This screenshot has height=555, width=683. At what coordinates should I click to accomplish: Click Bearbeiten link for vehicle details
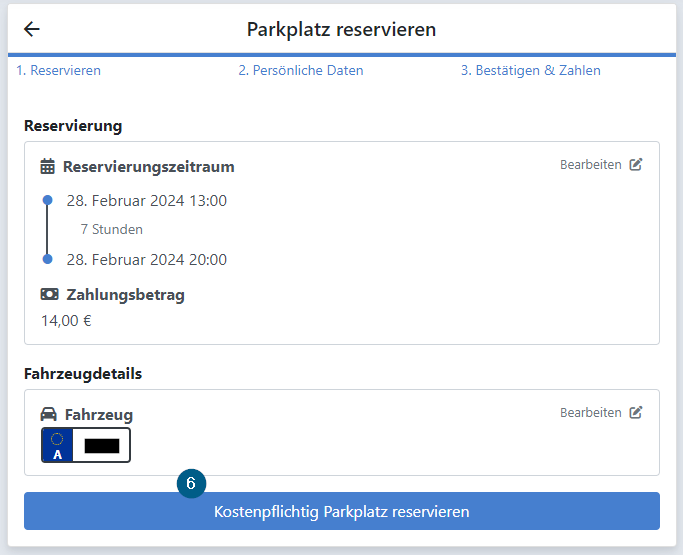[x=591, y=413]
